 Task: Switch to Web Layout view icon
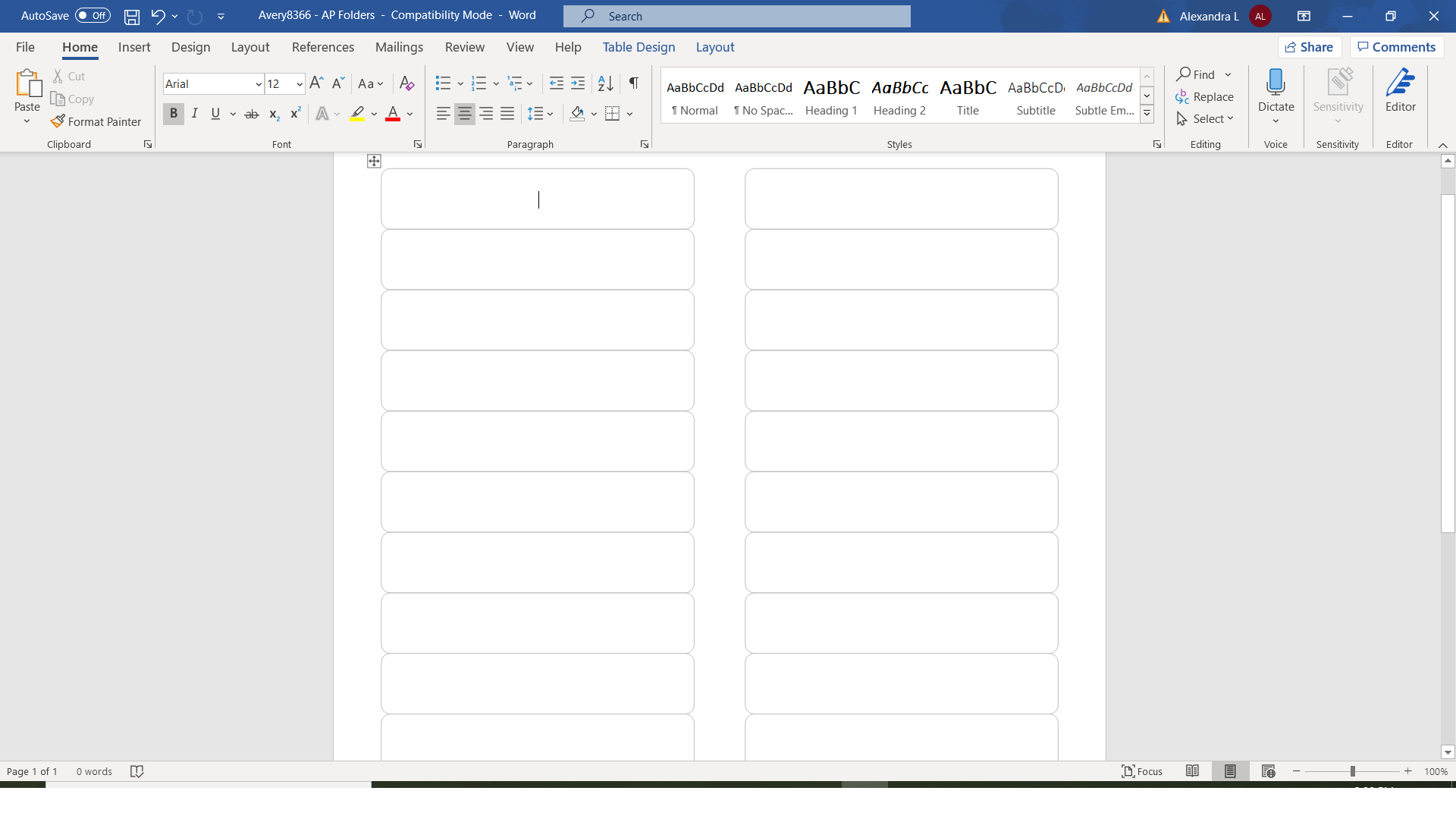click(1268, 771)
